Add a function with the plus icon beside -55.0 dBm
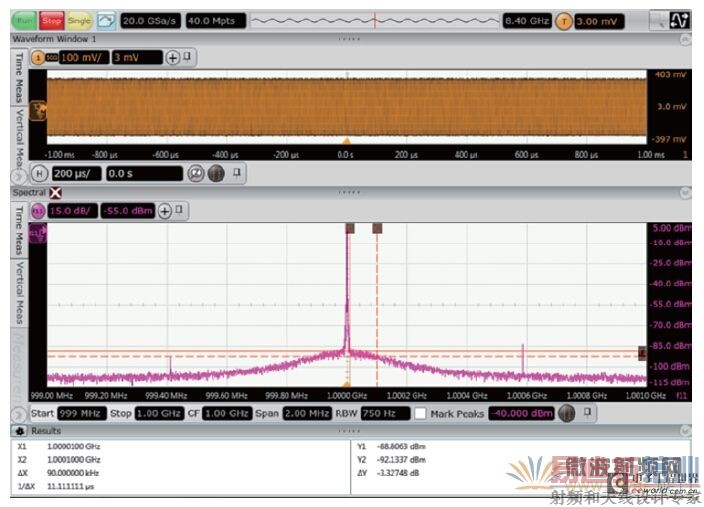Viewport: 704px width, 507px height. 165,211
